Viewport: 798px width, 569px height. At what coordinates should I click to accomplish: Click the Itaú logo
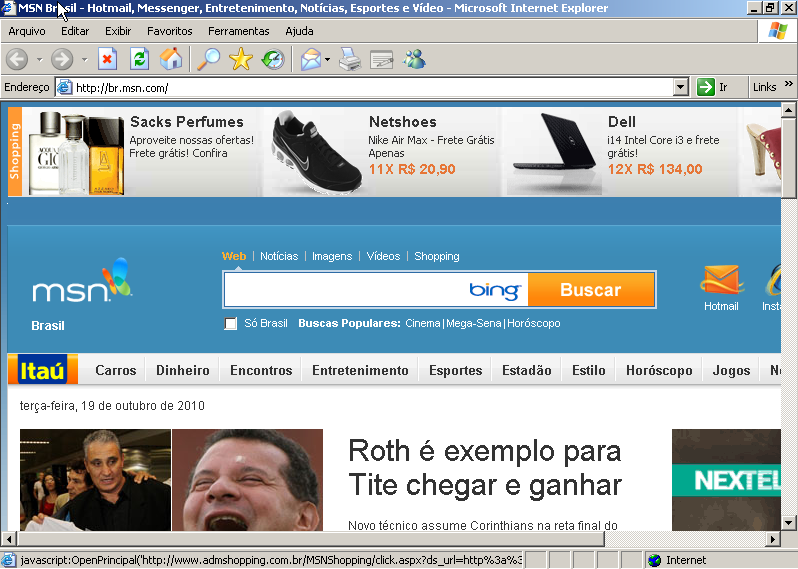[43, 369]
